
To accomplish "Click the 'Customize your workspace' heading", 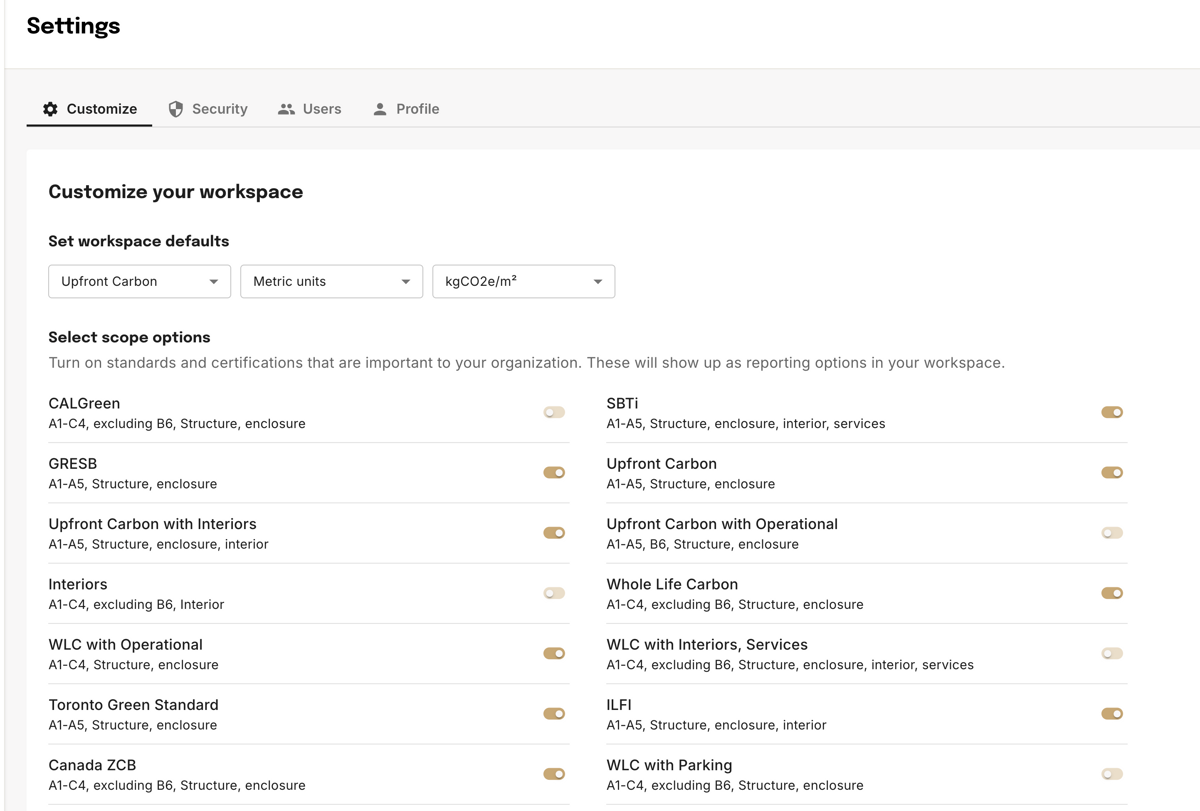I will (176, 192).
